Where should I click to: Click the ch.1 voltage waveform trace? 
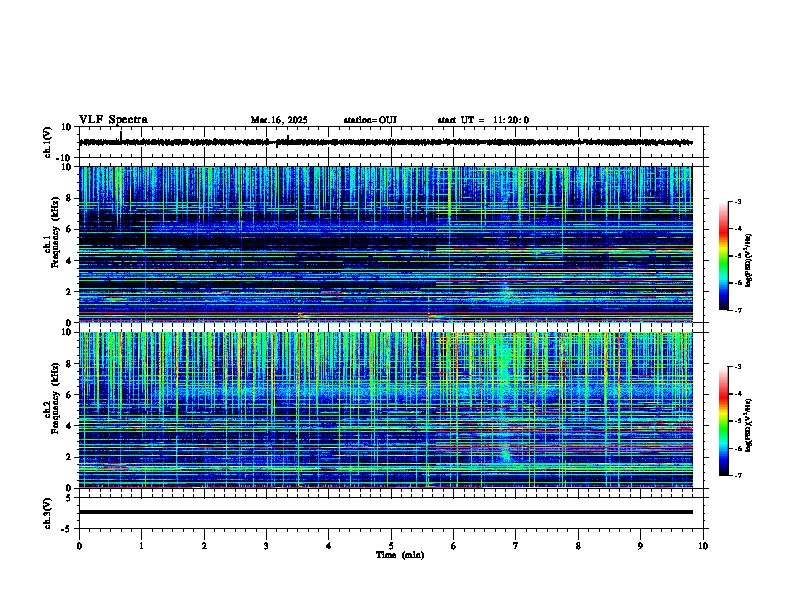385,142
